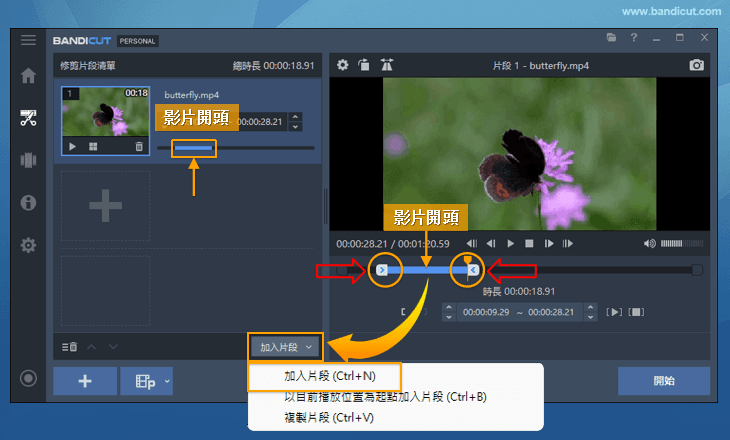Image resolution: width=730 pixels, height=440 pixels.
Task: Stop the video playback
Action: click(x=529, y=244)
